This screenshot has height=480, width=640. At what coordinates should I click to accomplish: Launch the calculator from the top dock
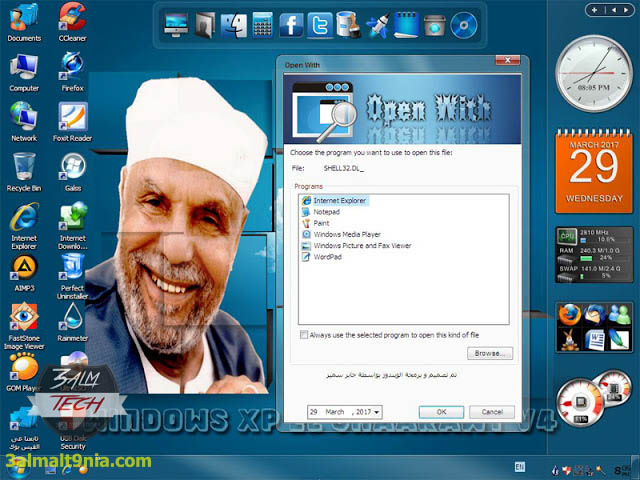[262, 25]
